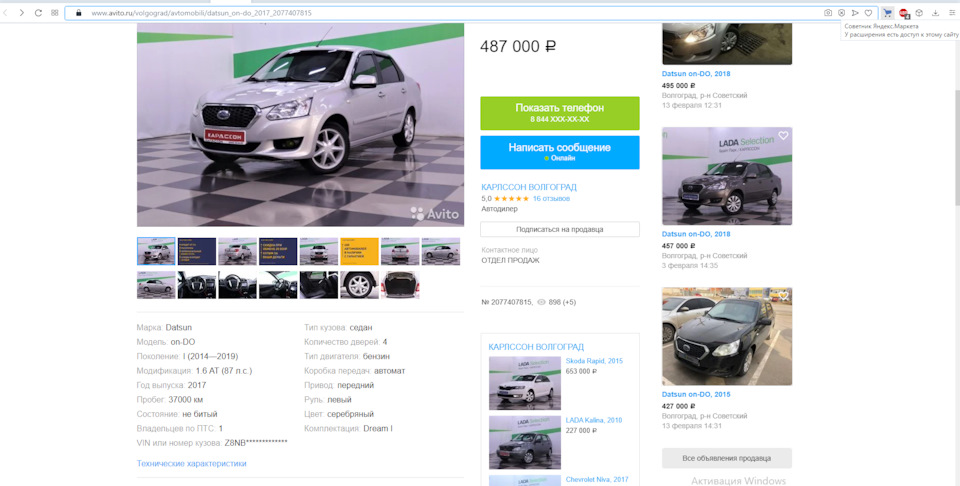The image size is (960, 486).
Task: Click the 'серебряный' color value
Action: tap(350, 414)
